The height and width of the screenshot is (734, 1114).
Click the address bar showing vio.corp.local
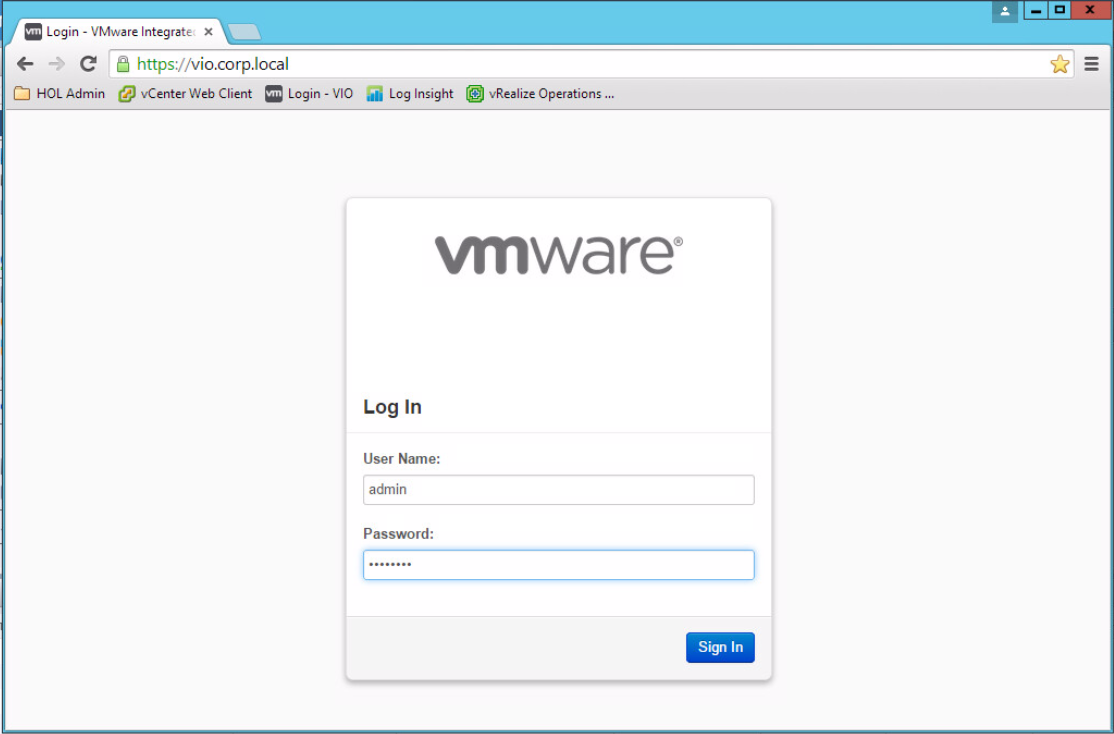coord(590,65)
